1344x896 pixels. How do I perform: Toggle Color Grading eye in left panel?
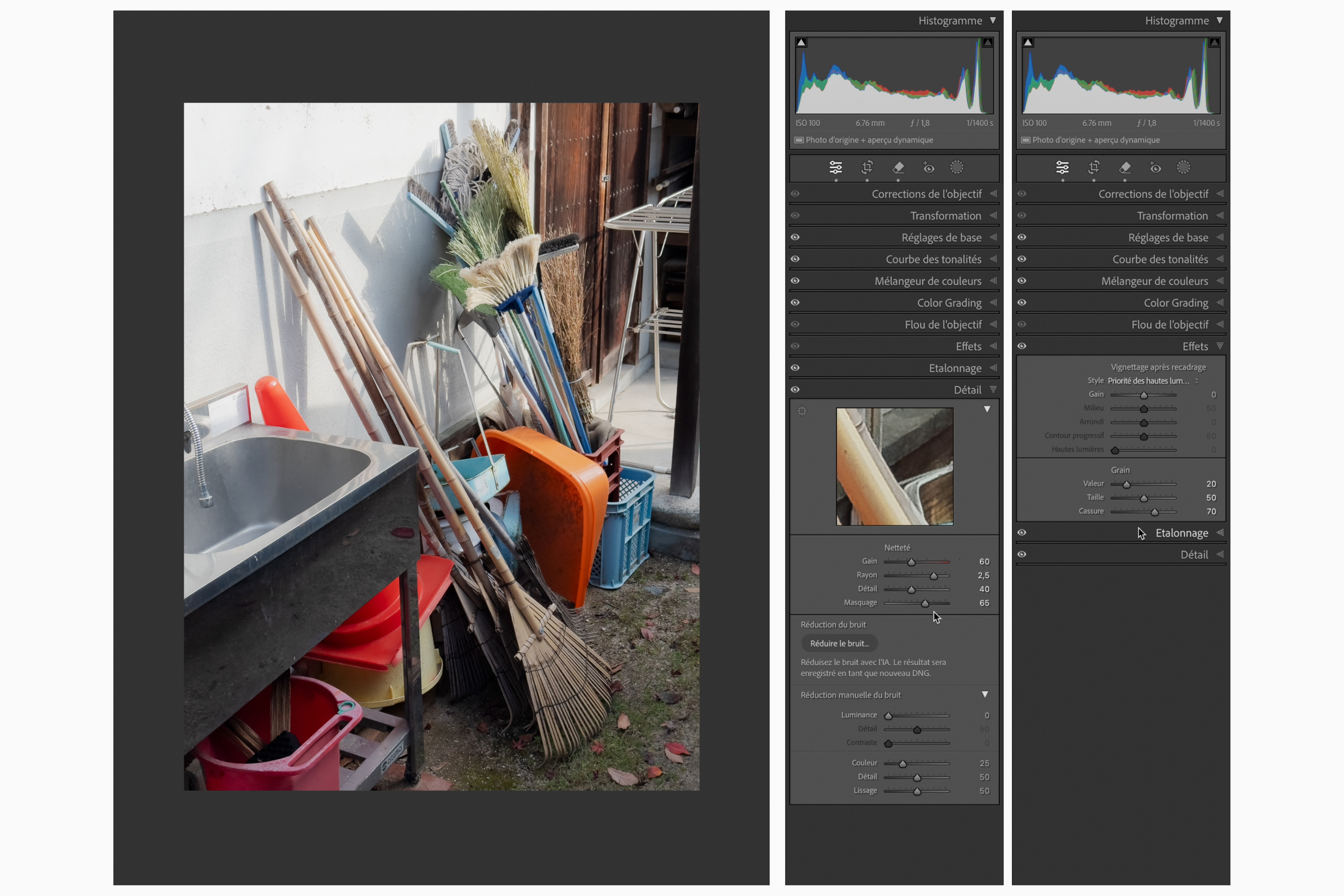[x=795, y=303]
